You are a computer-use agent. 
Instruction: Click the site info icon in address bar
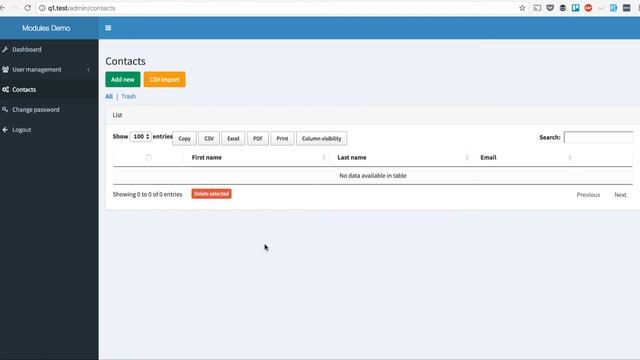[x=42, y=8]
